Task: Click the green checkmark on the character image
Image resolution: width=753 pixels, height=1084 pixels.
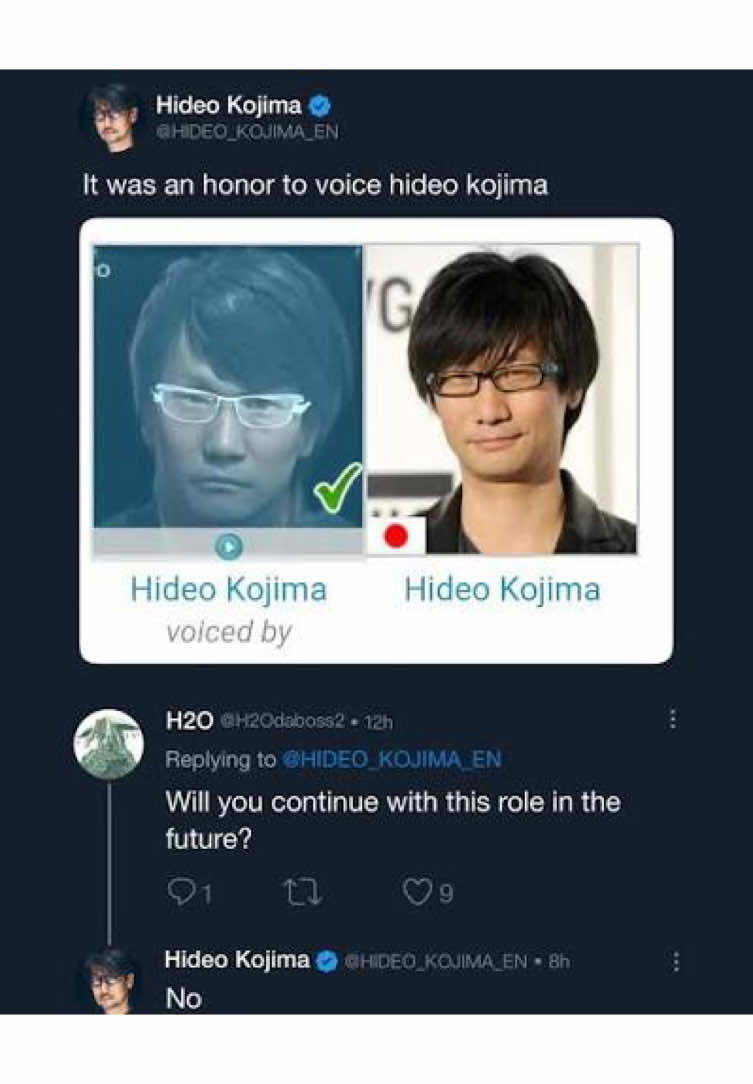Action: (x=337, y=487)
